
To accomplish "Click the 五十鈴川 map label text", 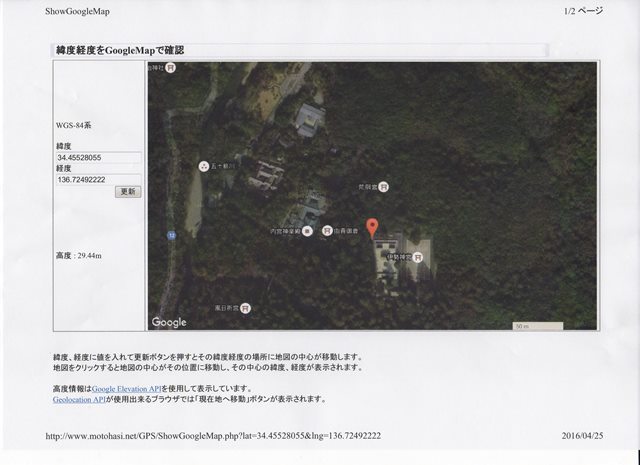I will pos(223,167).
